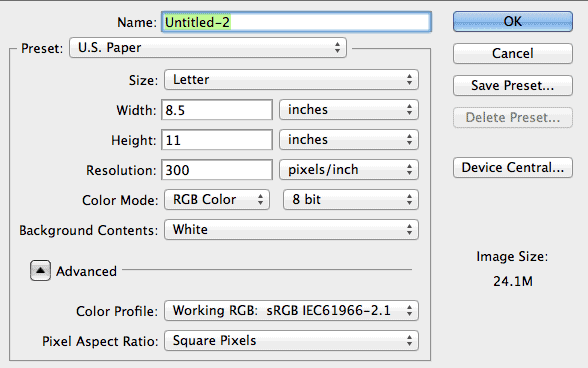Click the Image Size value 24.1M
Screen dimensions: 588x368
513,281
